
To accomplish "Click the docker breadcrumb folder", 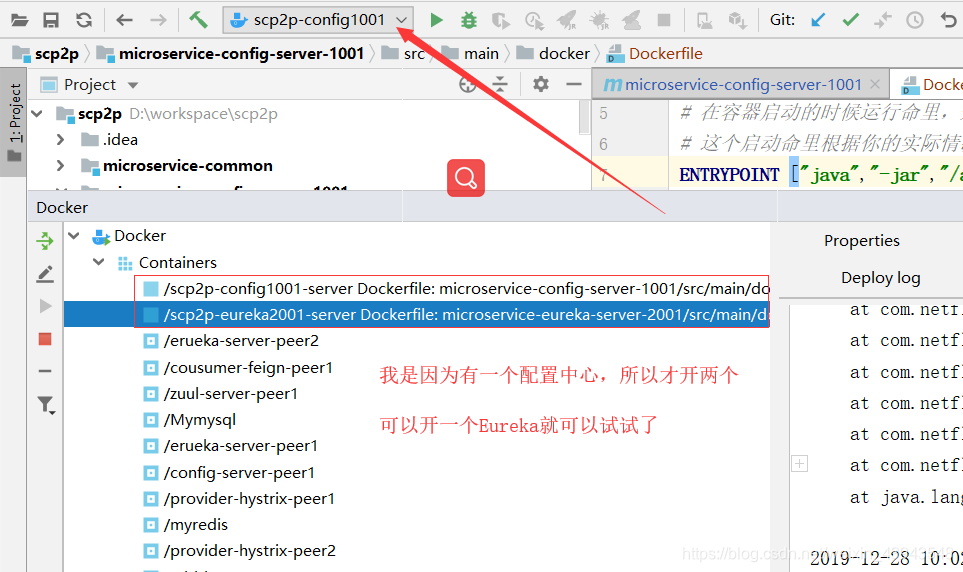I will coord(553,54).
